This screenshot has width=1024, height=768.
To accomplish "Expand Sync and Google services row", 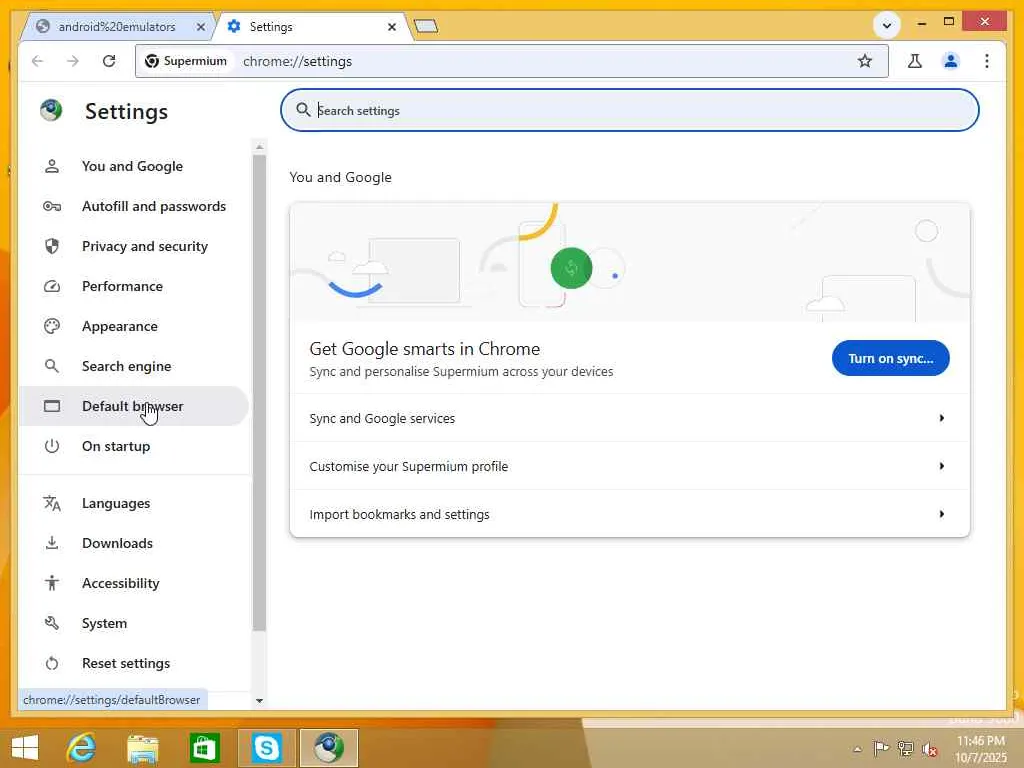I will pyautogui.click(x=630, y=418).
